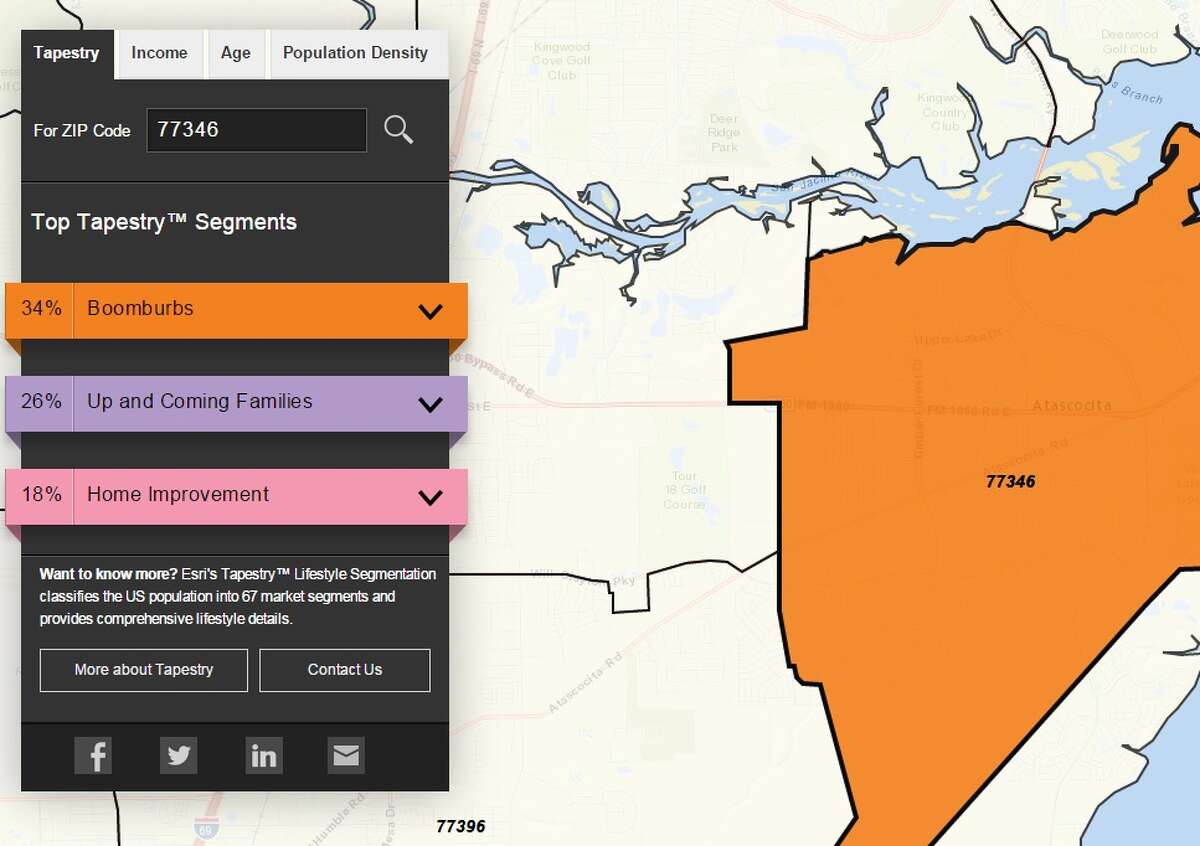Click the Contact Us button
The width and height of the screenshot is (1200, 846).
click(344, 670)
